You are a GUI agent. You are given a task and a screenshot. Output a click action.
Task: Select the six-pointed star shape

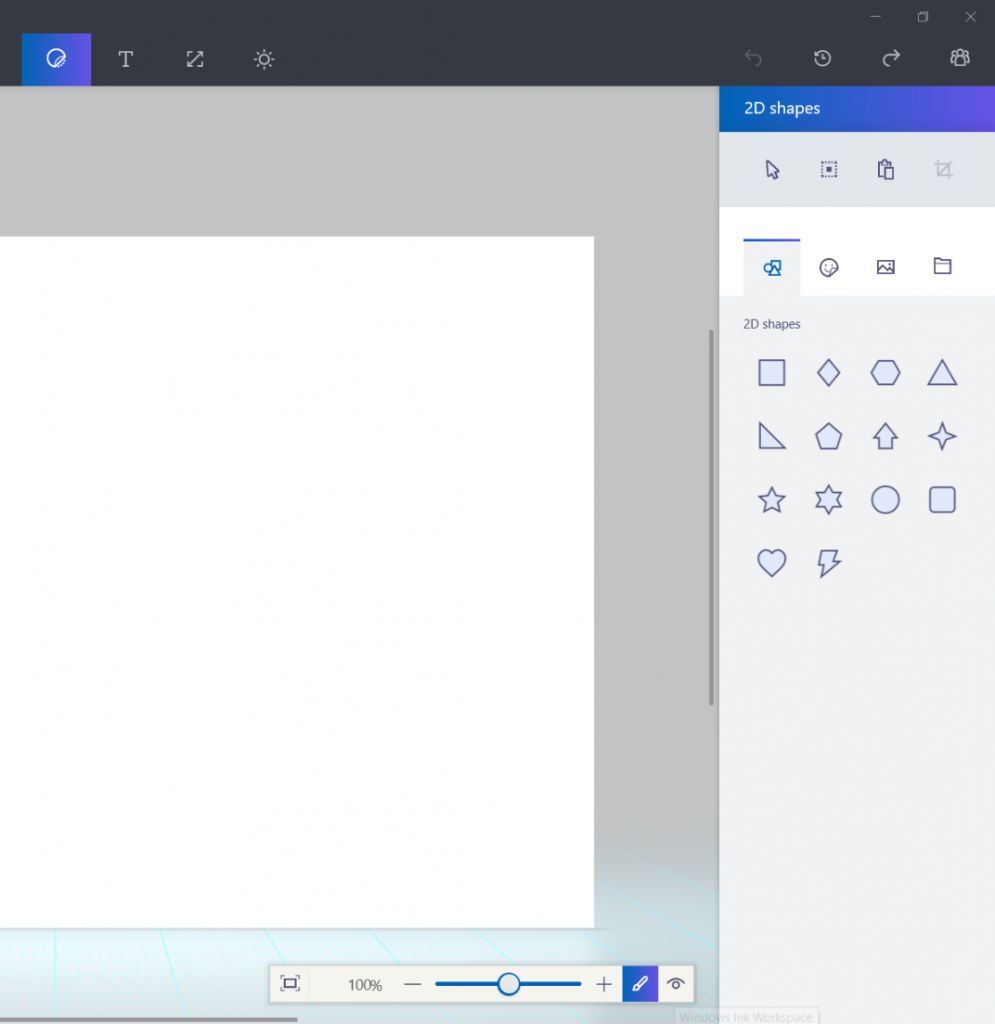828,500
